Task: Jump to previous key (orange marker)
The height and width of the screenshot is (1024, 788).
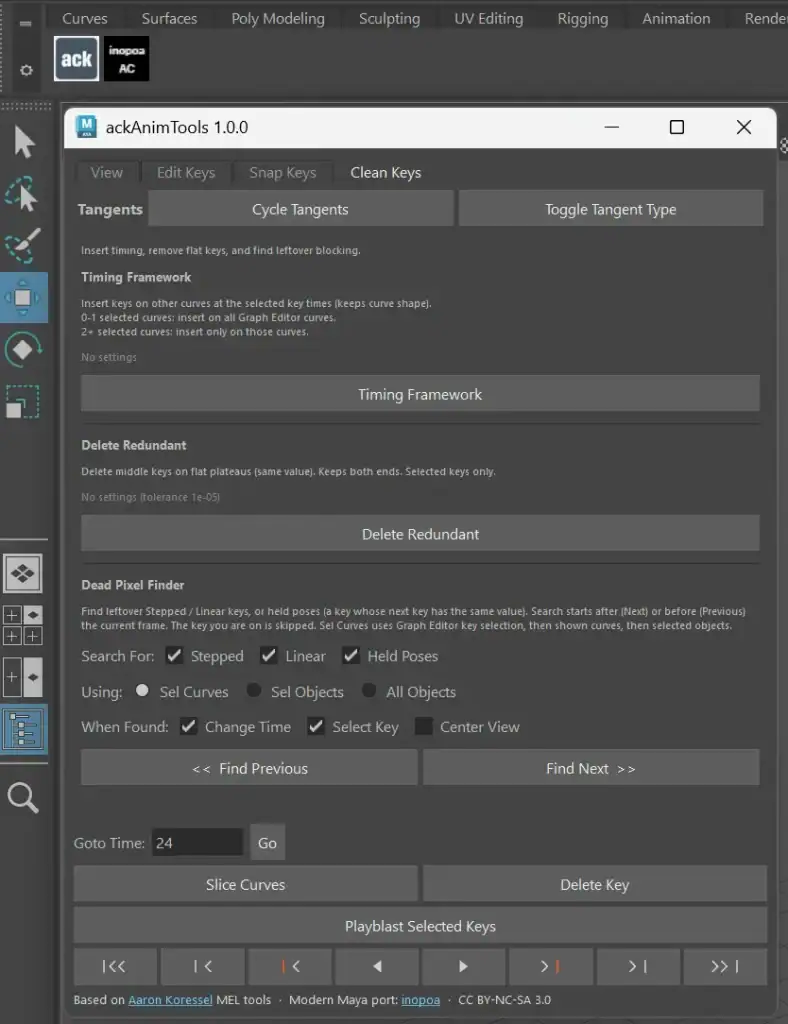Action: pos(290,967)
